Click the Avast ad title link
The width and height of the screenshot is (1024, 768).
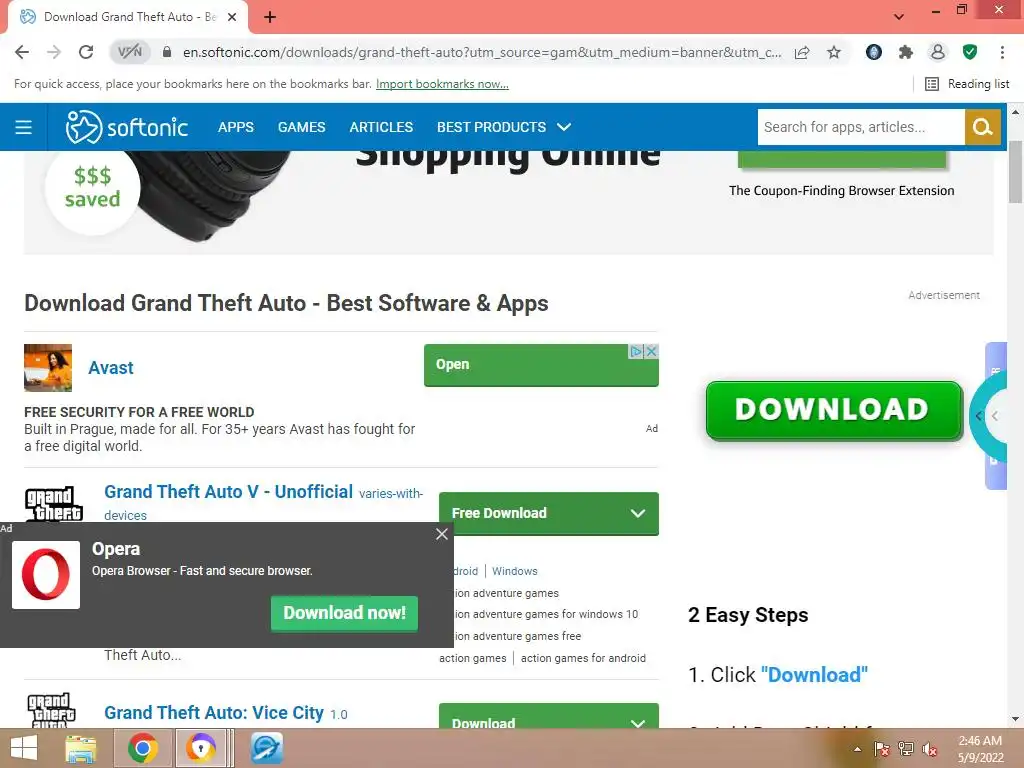pos(110,368)
